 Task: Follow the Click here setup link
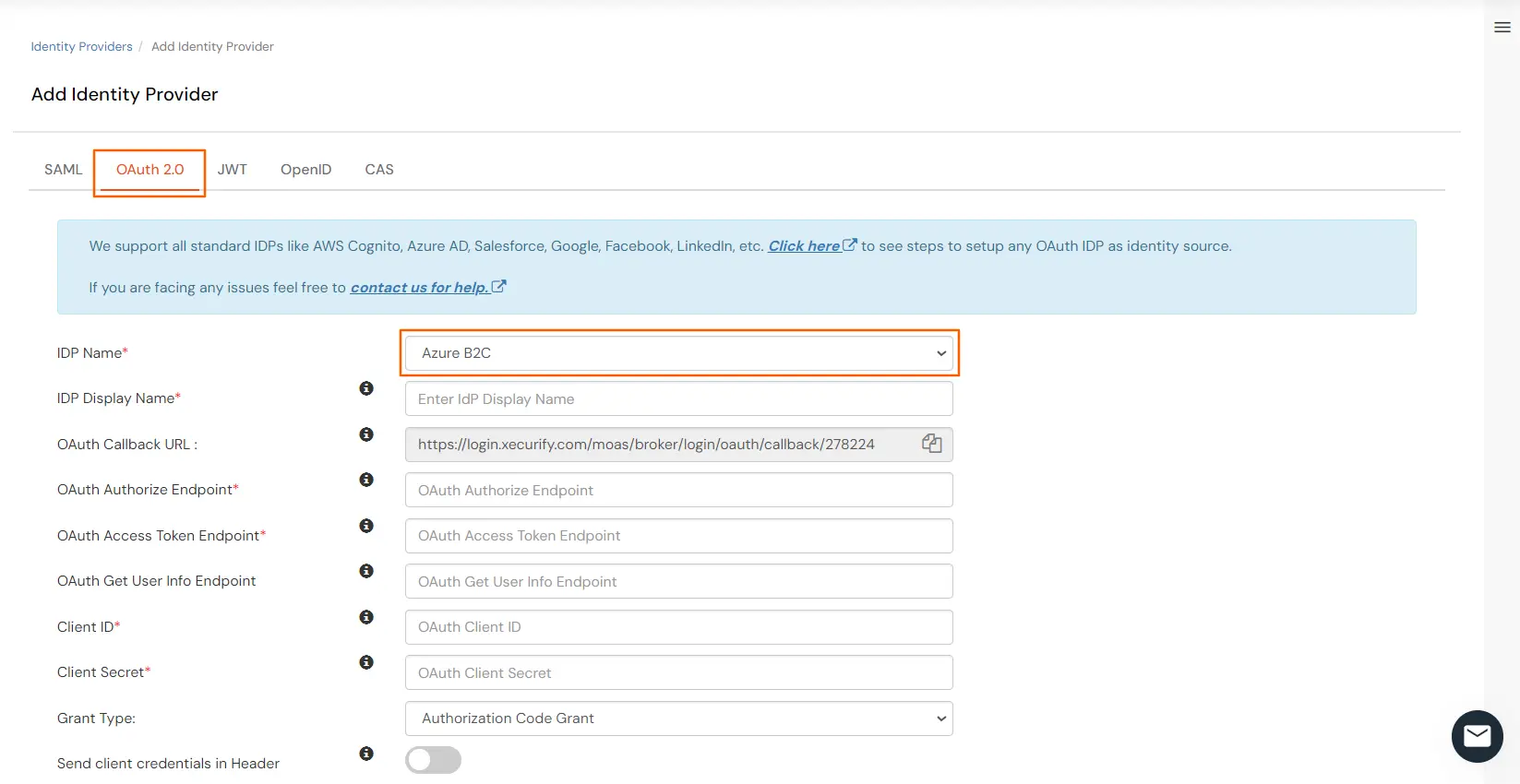pyautogui.click(x=812, y=246)
